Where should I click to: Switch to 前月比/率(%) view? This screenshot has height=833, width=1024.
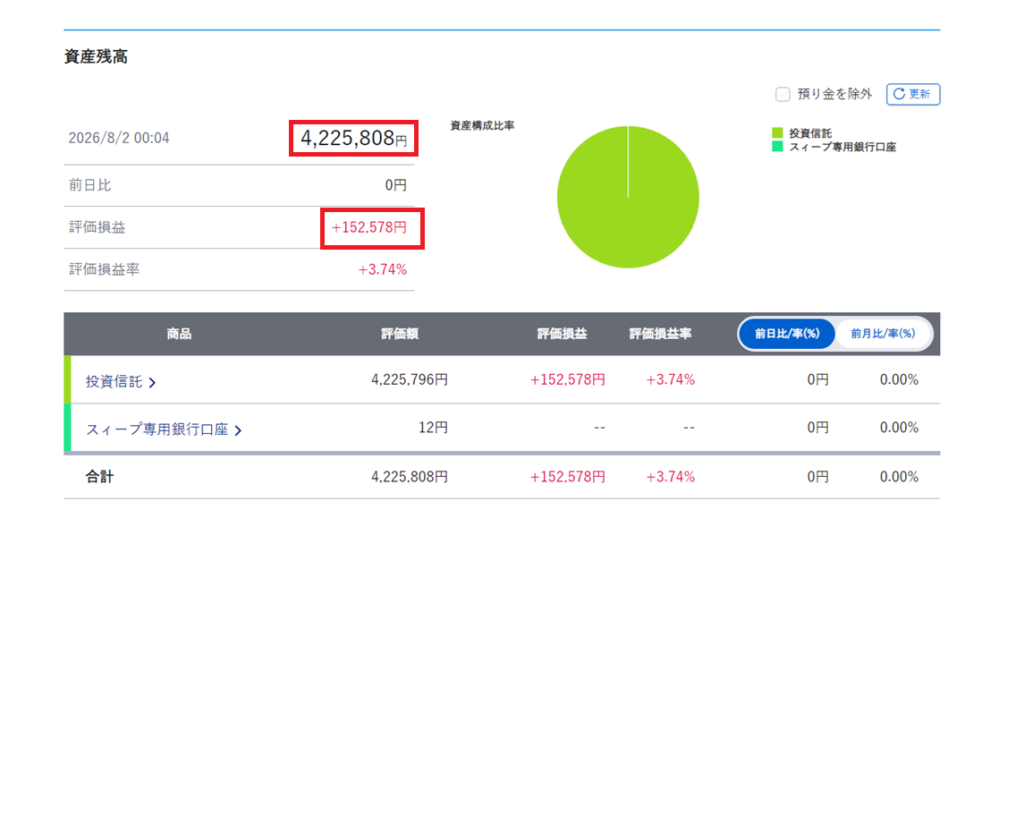pos(882,334)
